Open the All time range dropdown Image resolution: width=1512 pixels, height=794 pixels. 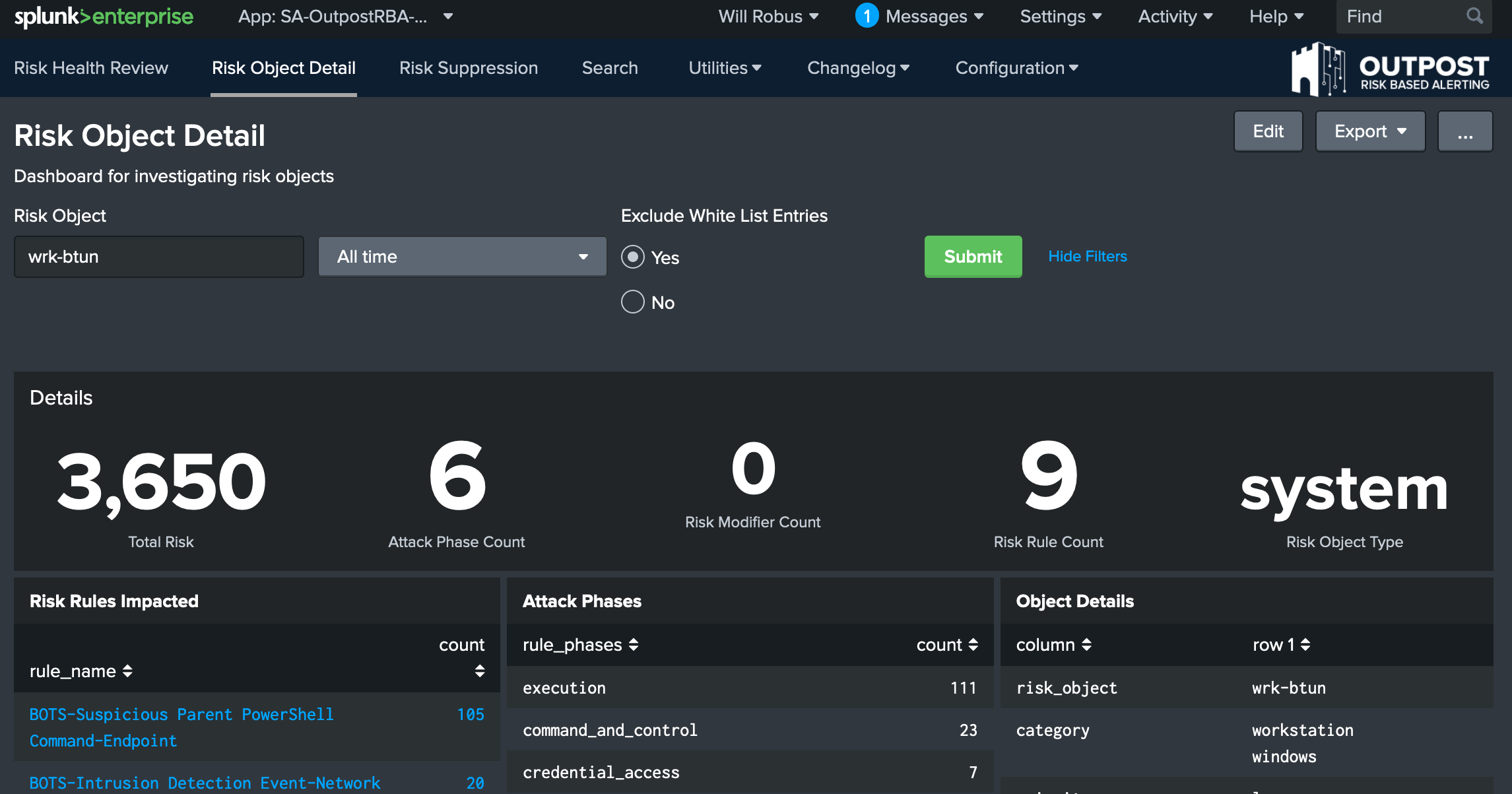point(462,257)
